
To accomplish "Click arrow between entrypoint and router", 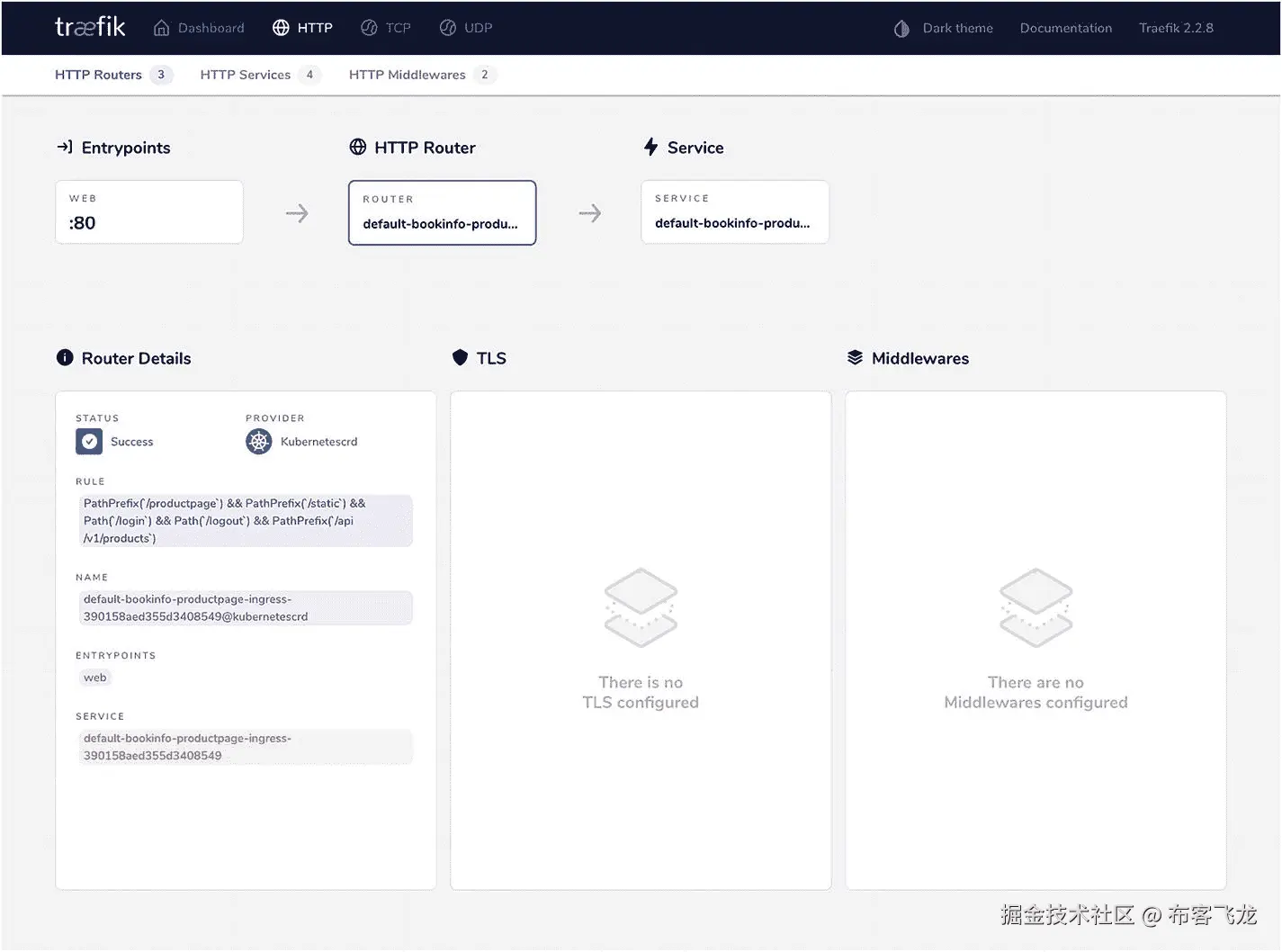I will (297, 213).
